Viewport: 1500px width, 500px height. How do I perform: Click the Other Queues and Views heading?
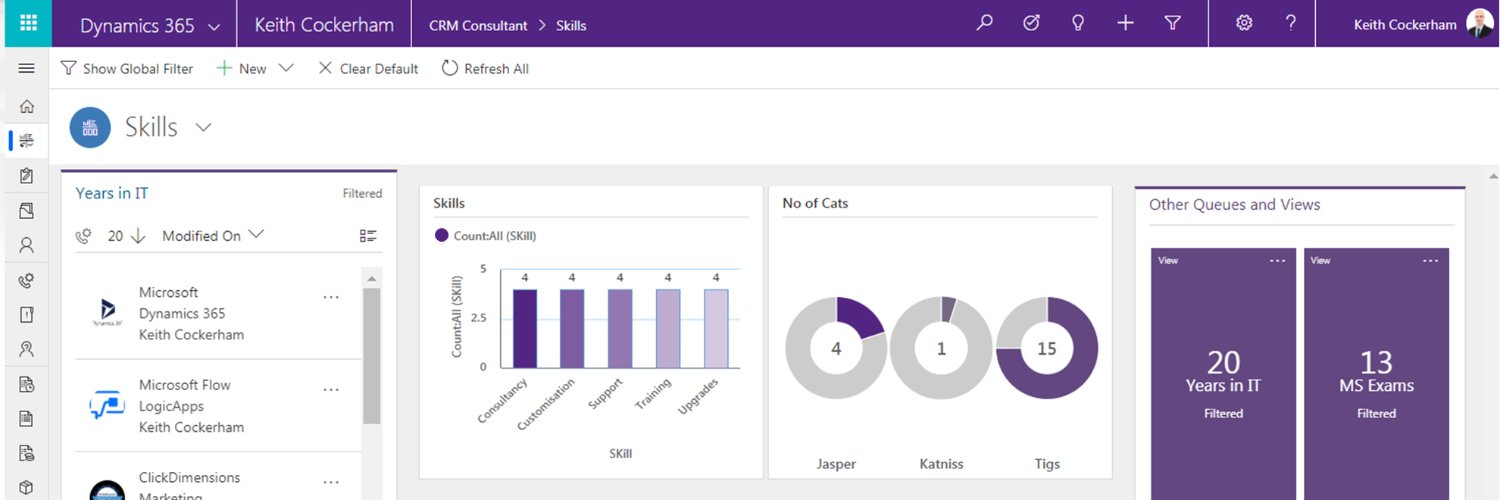click(x=1234, y=204)
